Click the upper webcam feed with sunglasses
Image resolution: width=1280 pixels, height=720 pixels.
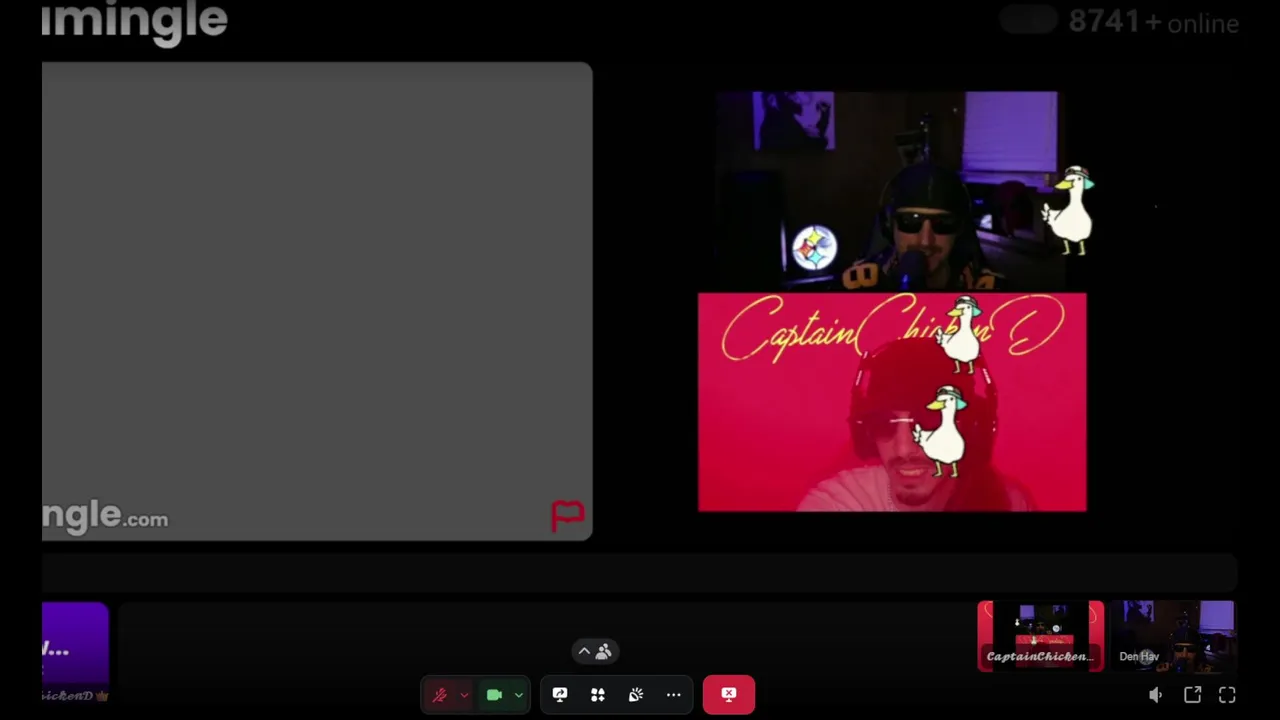887,190
